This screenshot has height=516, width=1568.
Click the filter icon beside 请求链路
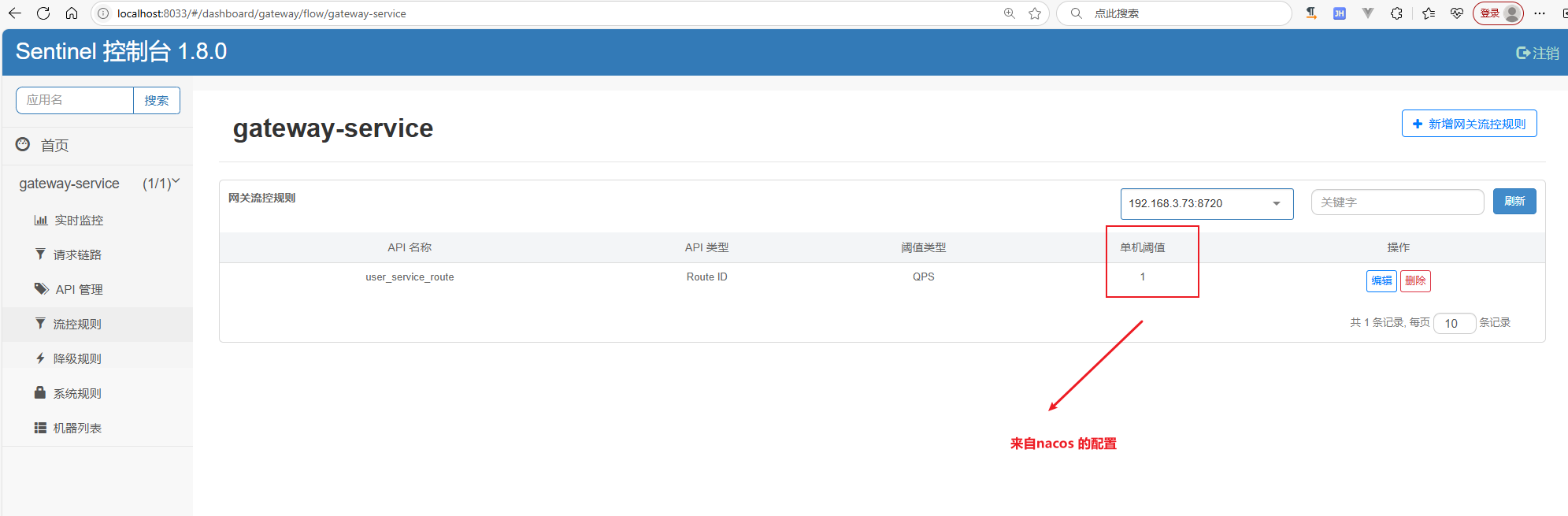pos(40,254)
